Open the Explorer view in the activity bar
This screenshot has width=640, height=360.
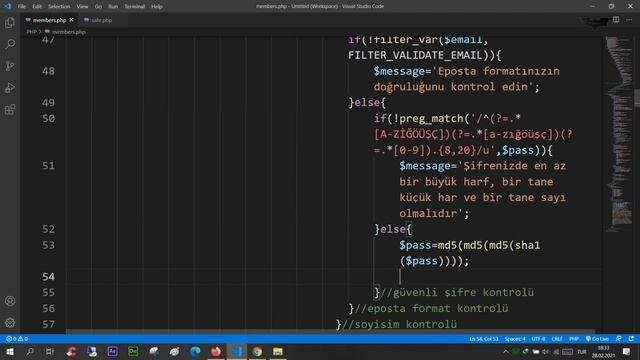(10, 23)
